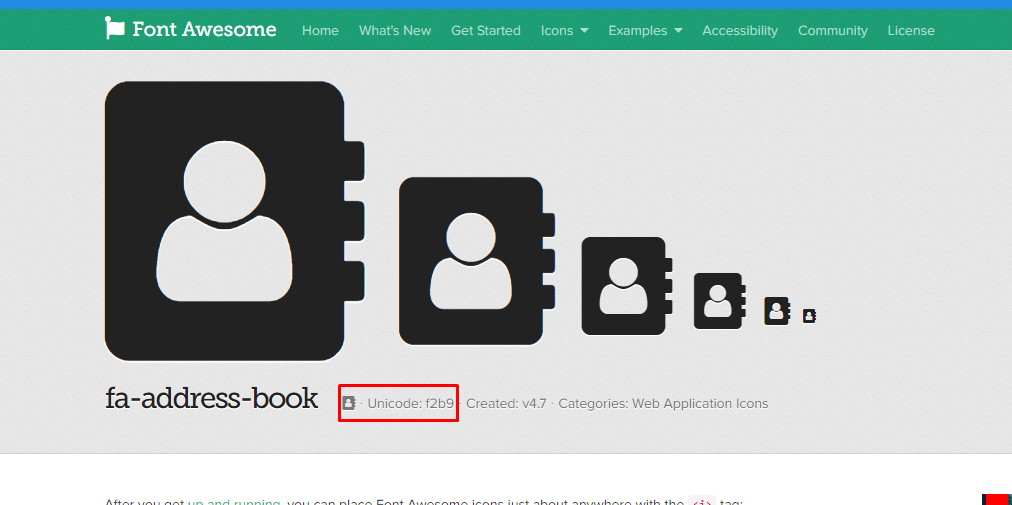Navigate to Get Started
The width and height of the screenshot is (1012, 505).
[485, 30]
